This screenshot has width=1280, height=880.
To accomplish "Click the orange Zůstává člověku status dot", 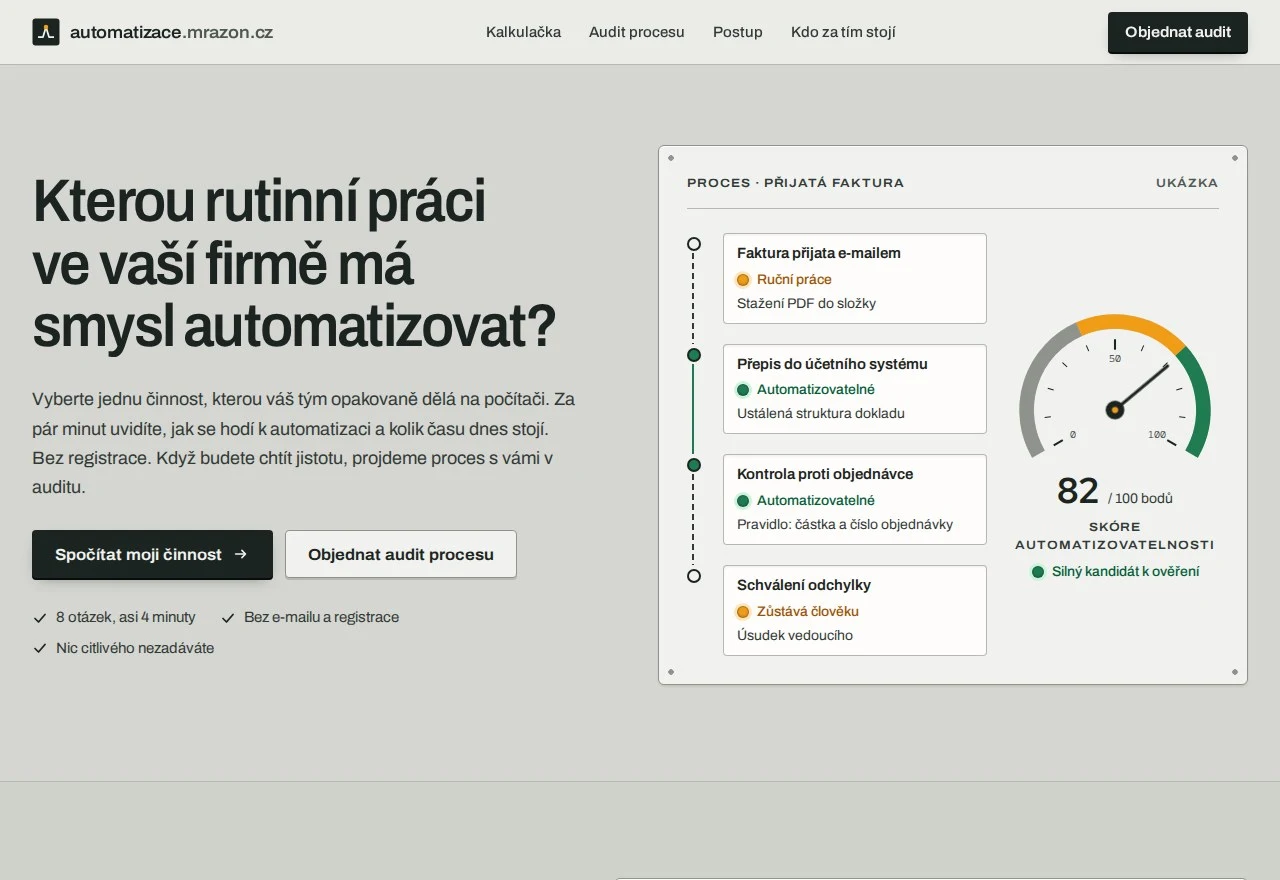I will (x=743, y=611).
